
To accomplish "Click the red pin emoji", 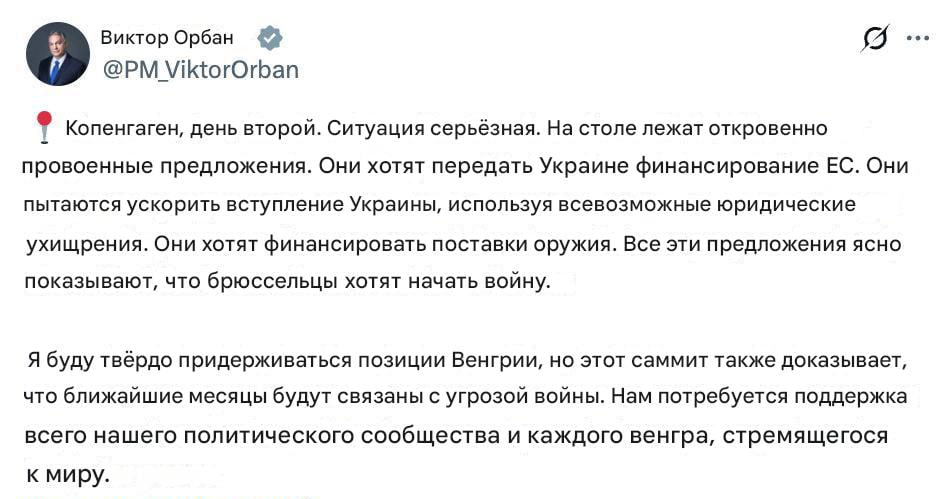I will point(43,128).
